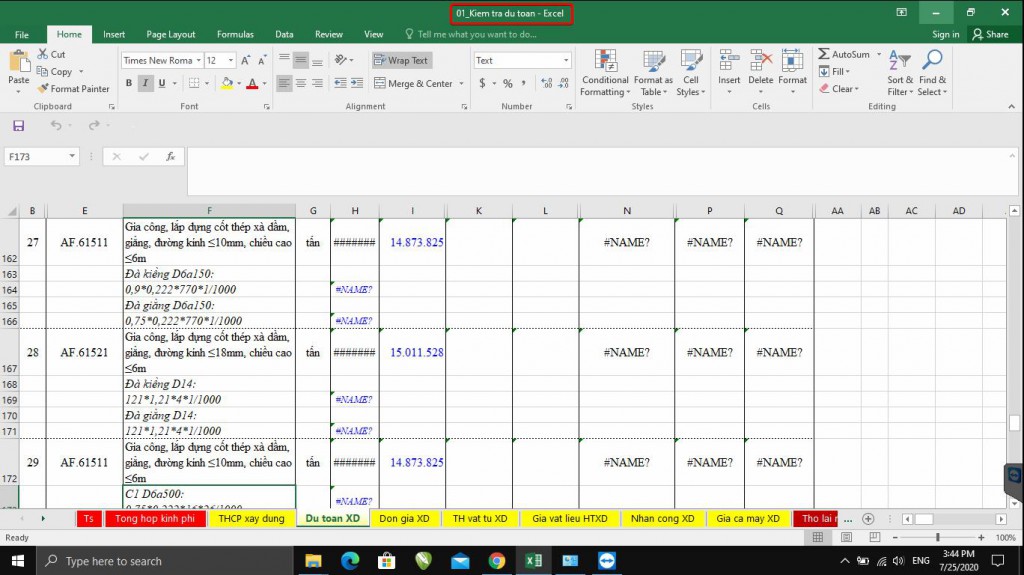This screenshot has height=575, width=1024.
Task: Click the Paste clipboard icon
Action: pos(18,61)
